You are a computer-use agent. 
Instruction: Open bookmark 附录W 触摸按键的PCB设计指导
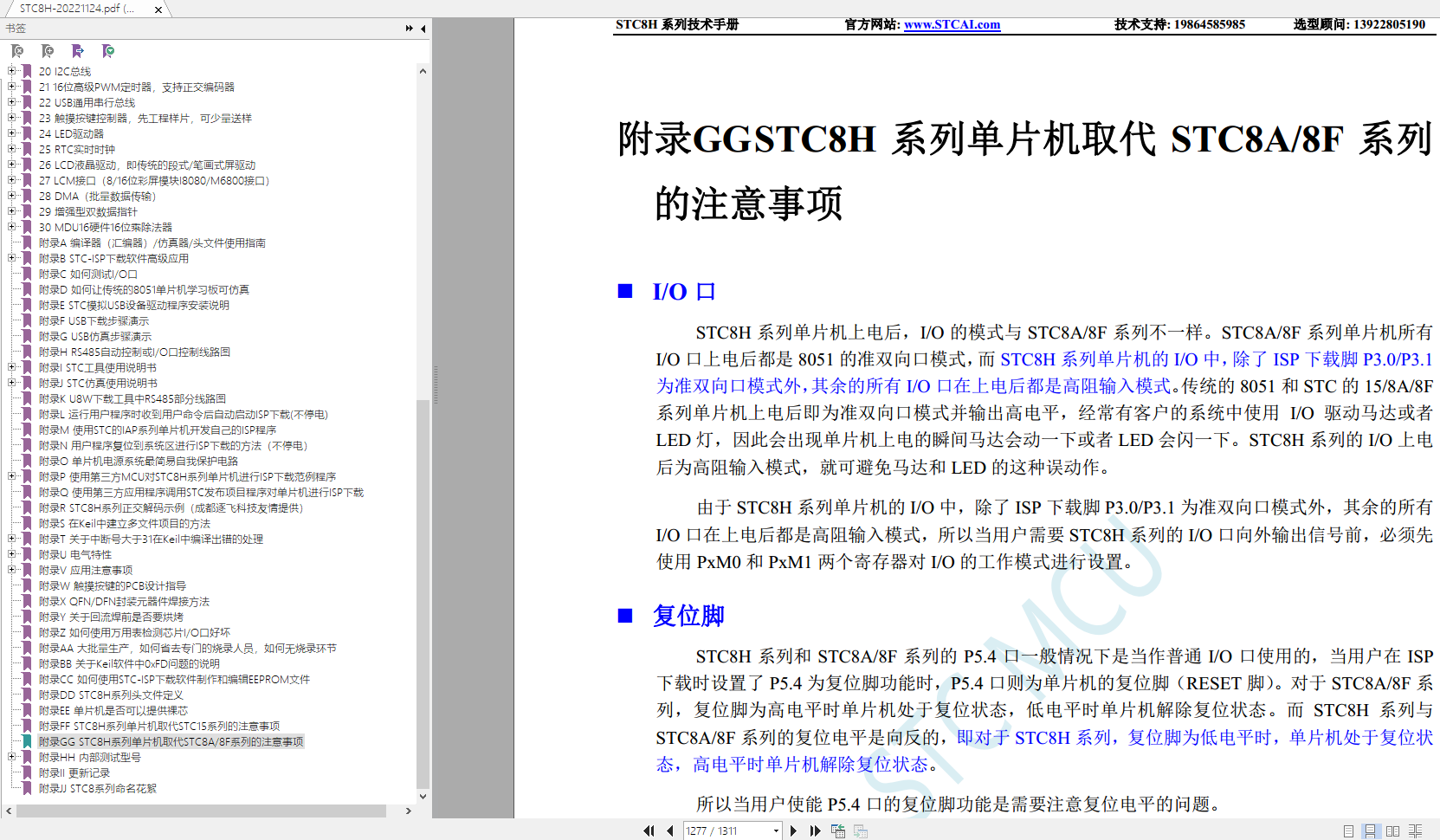pyautogui.click(x=112, y=585)
